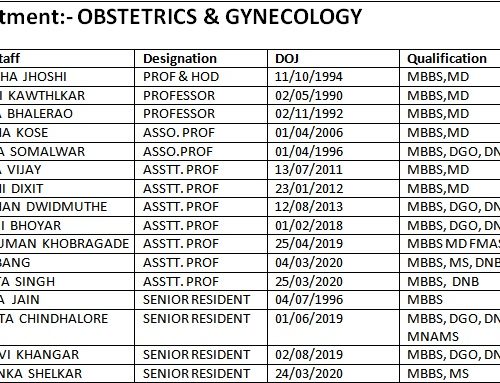Image resolution: width=500 pixels, height=383 pixels.
Task: Select qualification cell MBBS, DNB
Action: point(450,282)
